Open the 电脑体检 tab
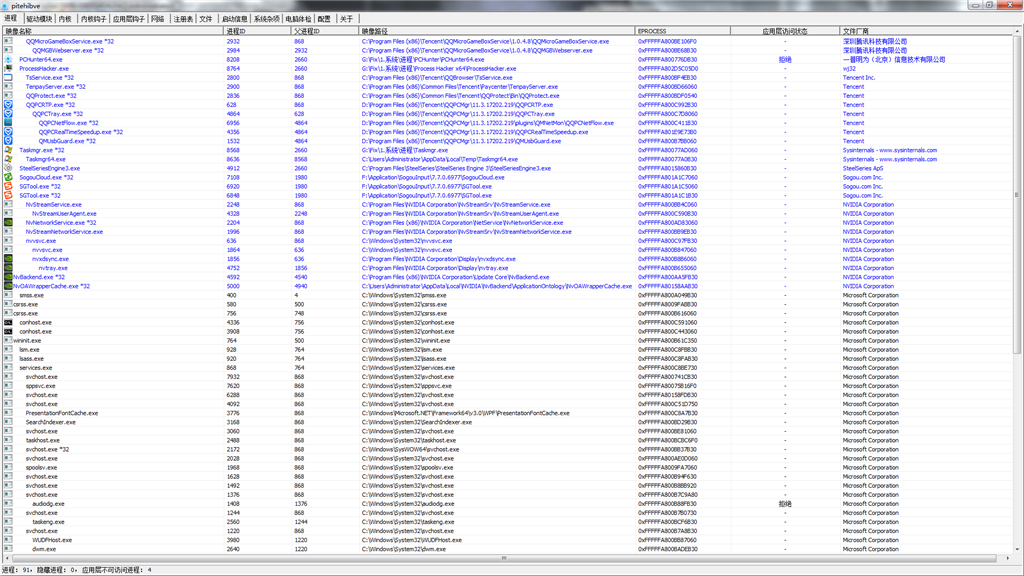 pyautogui.click(x=298, y=19)
